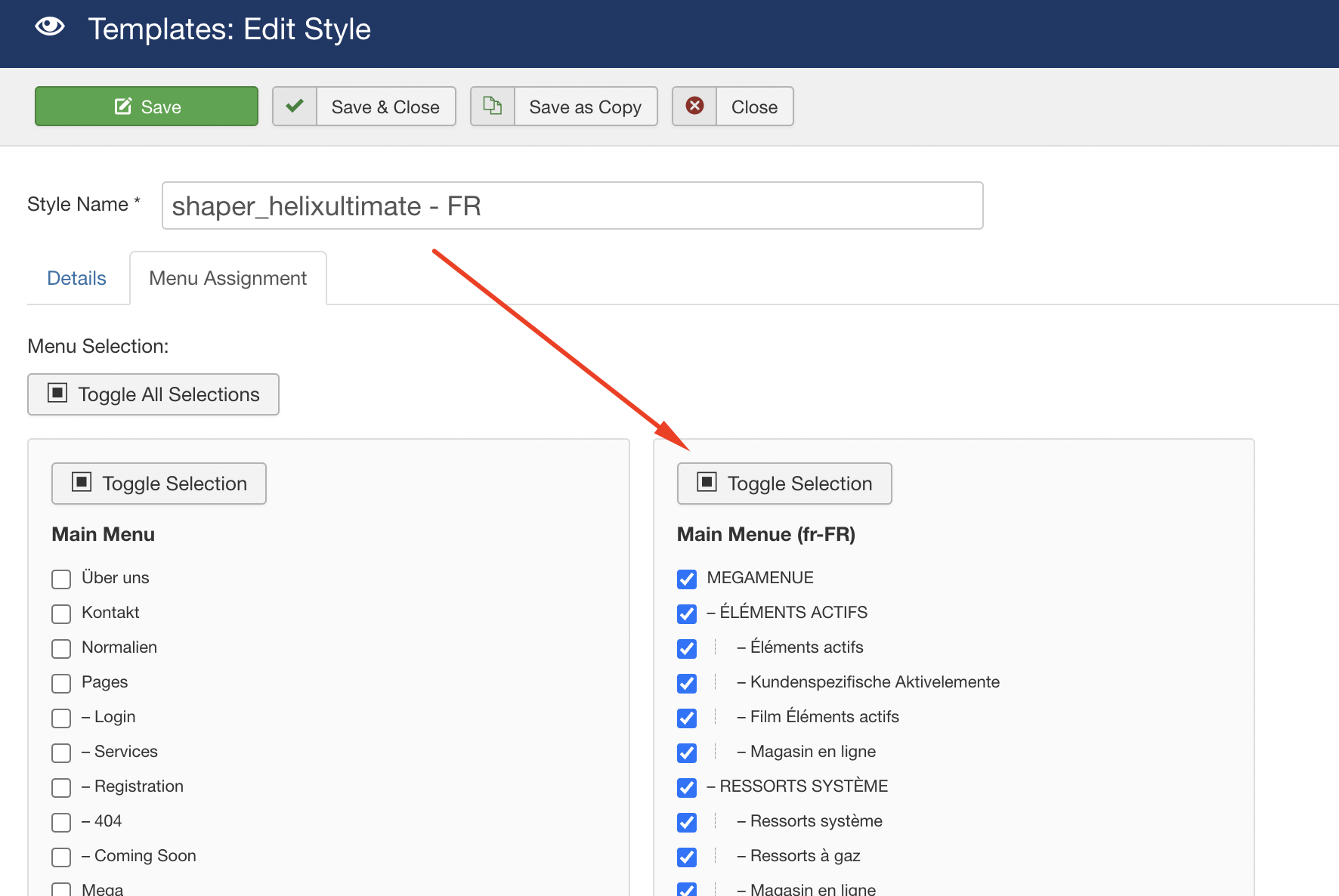Click the Save as Copy button
The image size is (1339, 896).
point(584,107)
